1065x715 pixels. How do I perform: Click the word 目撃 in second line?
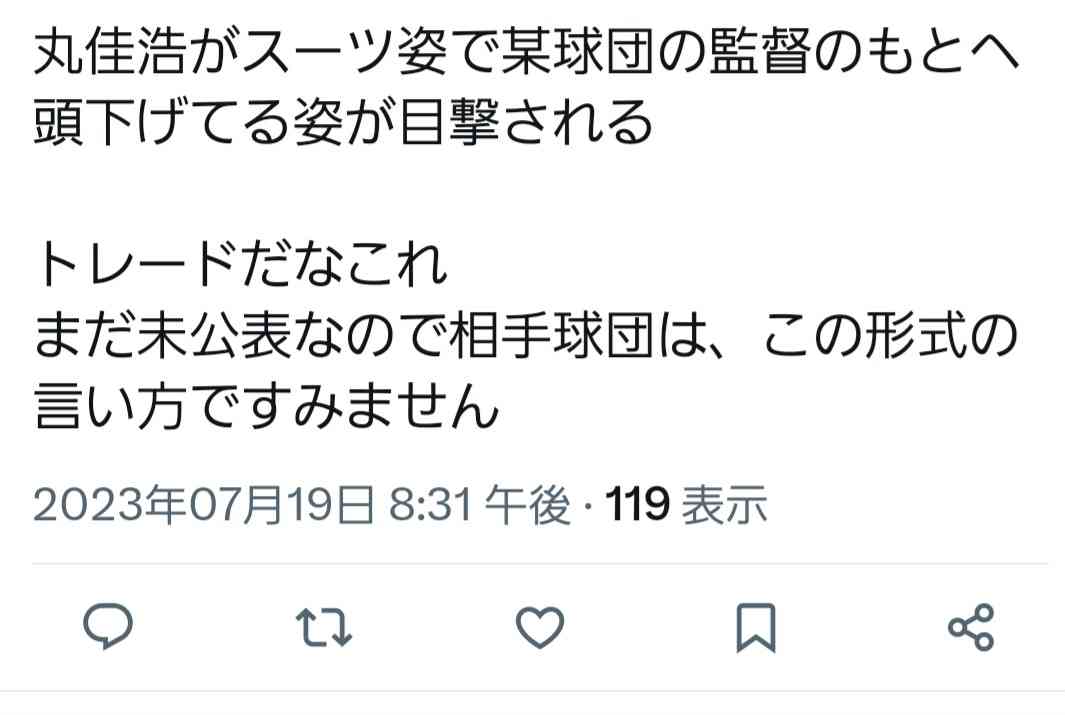450,122
